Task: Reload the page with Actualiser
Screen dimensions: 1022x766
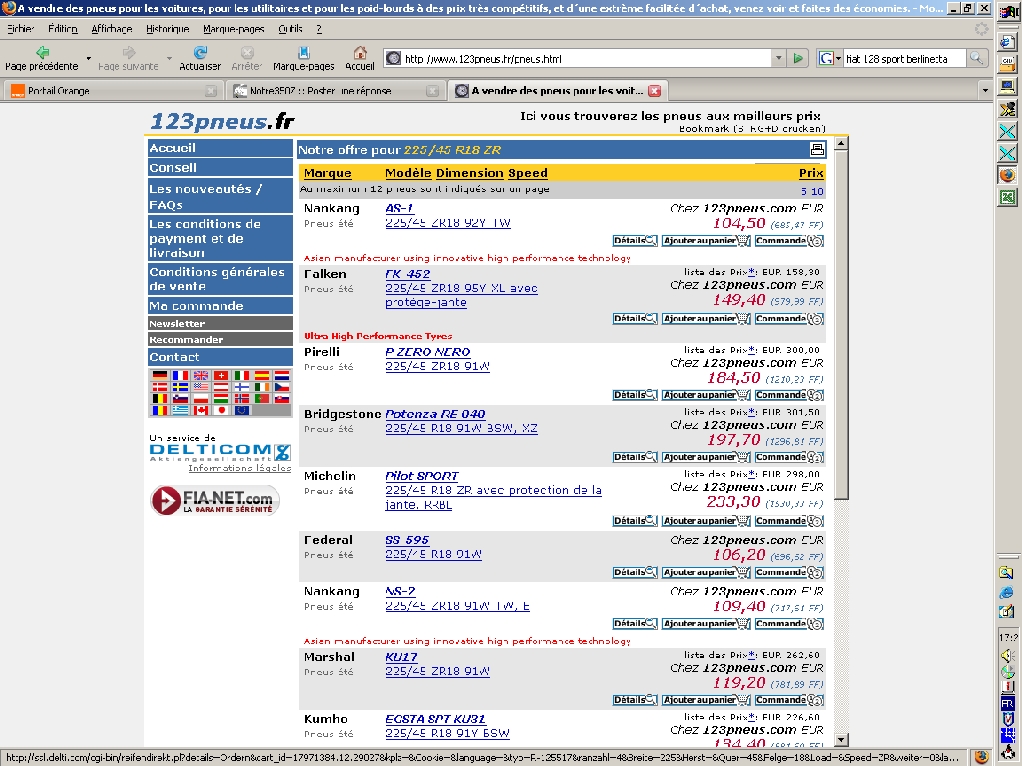Action: (199, 58)
